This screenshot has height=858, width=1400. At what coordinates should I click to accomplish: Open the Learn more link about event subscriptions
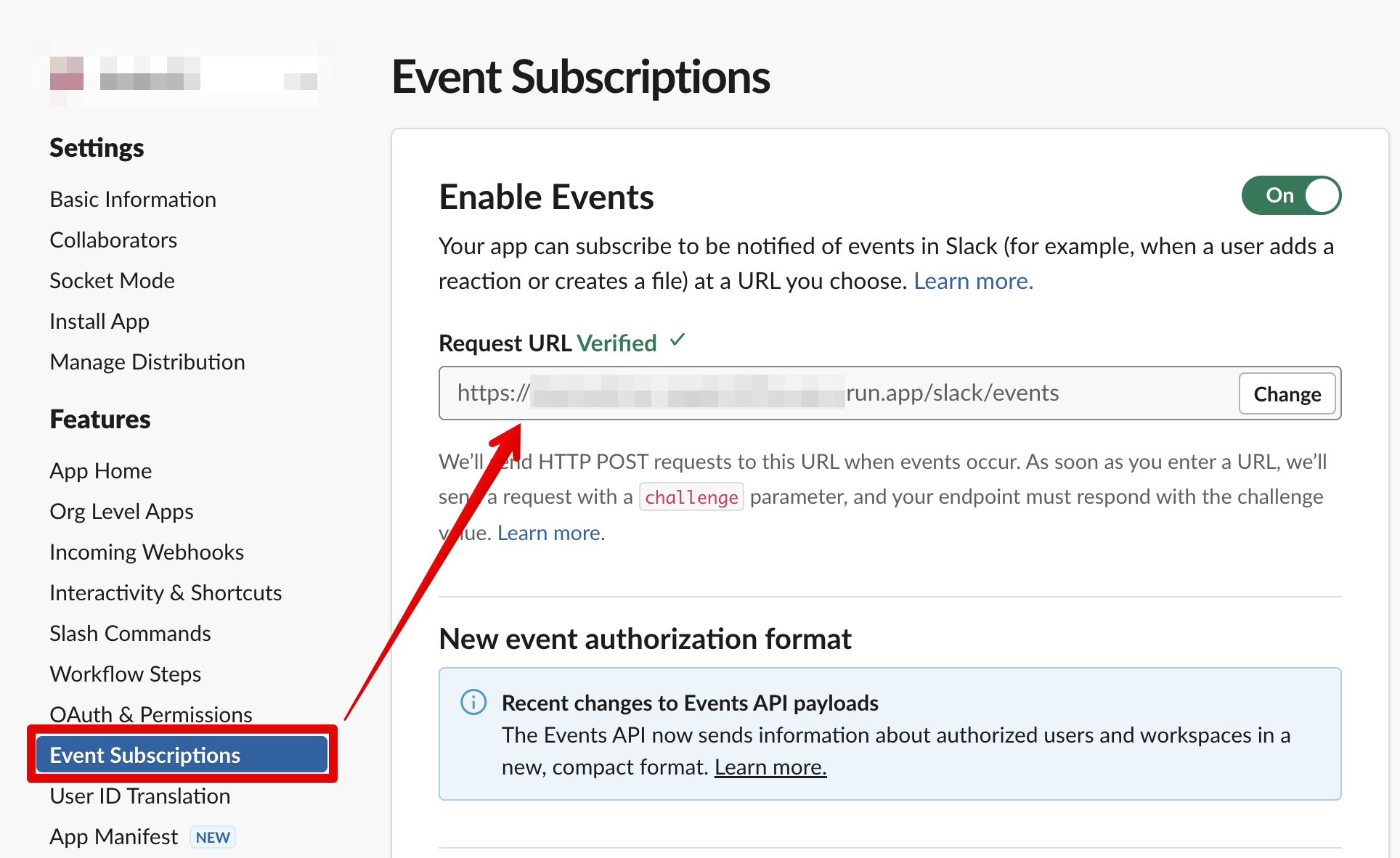coord(973,281)
